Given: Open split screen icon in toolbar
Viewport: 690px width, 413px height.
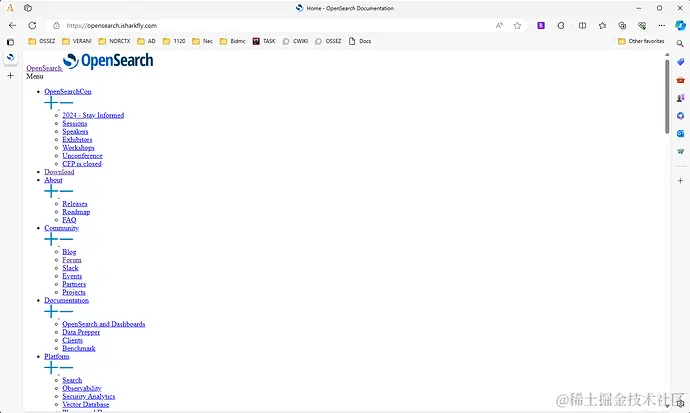Looking at the screenshot, I should [x=582, y=26].
